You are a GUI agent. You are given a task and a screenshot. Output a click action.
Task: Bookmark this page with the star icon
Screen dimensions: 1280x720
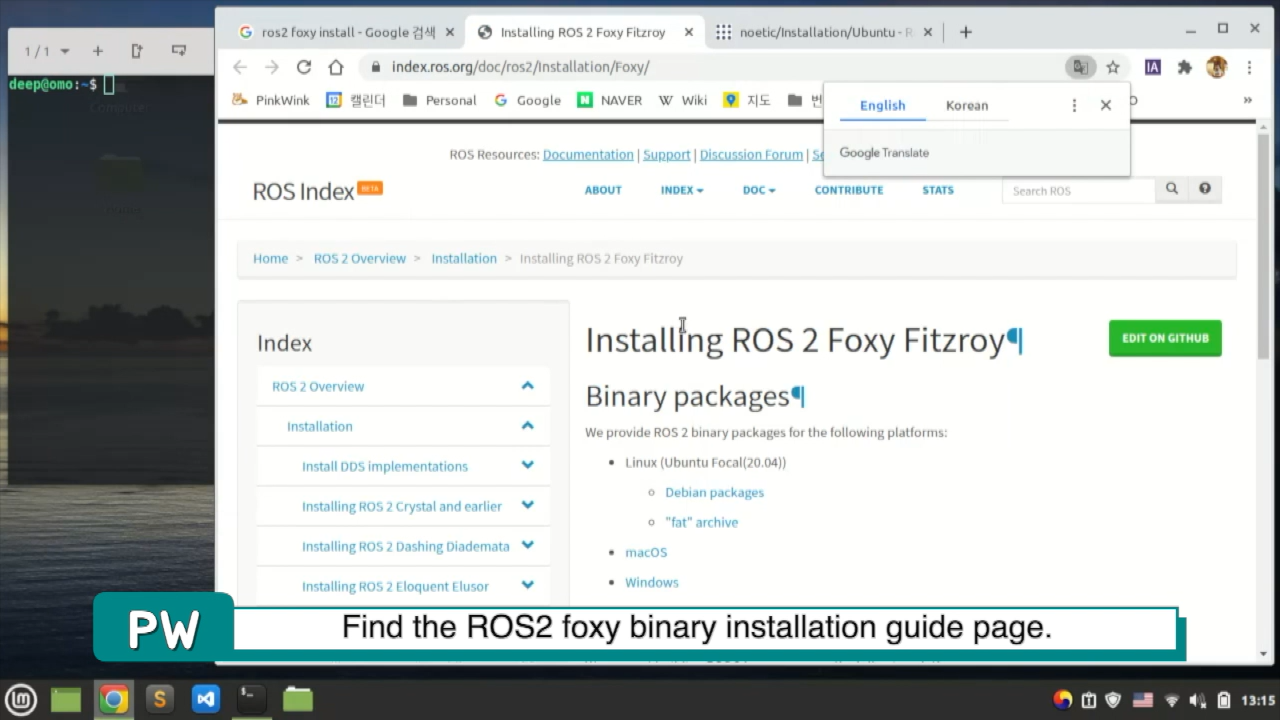click(x=1113, y=67)
